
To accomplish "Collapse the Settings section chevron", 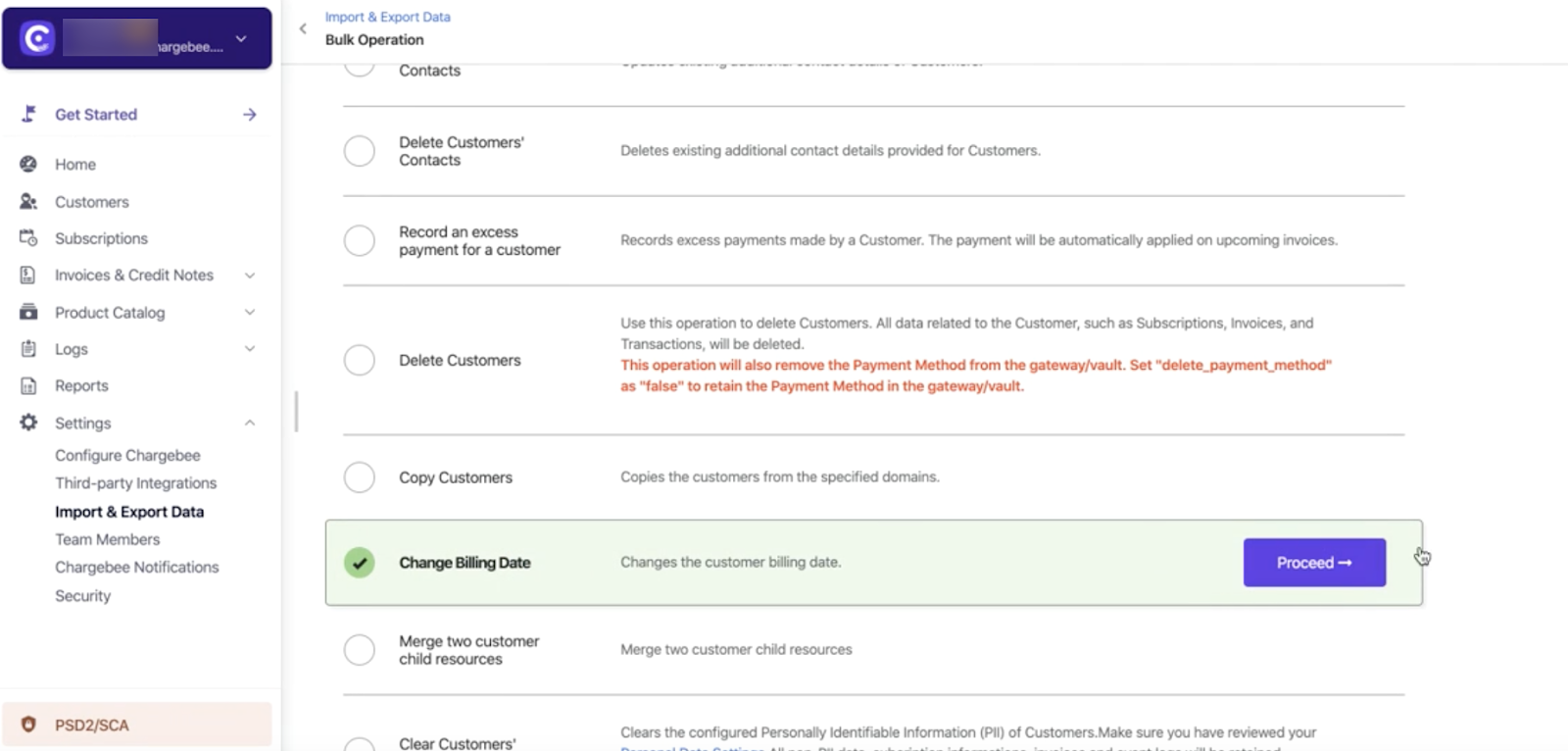I will 250,423.
